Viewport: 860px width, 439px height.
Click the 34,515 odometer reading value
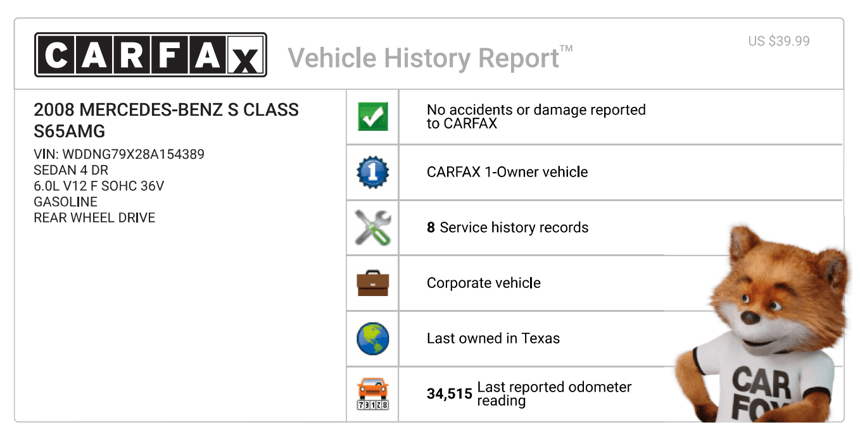tap(449, 394)
